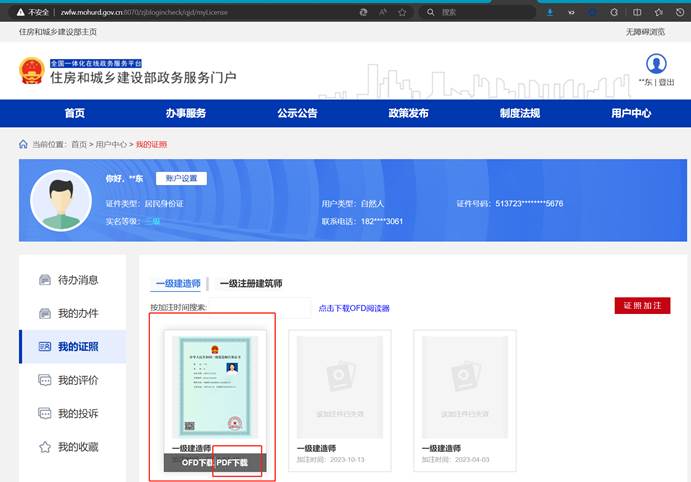This screenshot has width=691, height=482.
Task: Open the 点击下载OFD阅读器 link
Action: tap(353, 308)
